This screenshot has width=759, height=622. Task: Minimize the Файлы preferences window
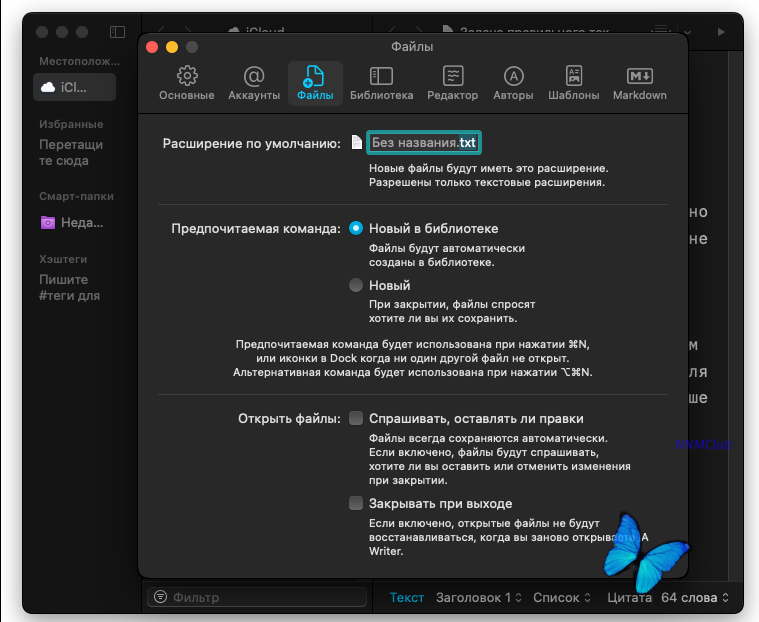tap(172, 47)
